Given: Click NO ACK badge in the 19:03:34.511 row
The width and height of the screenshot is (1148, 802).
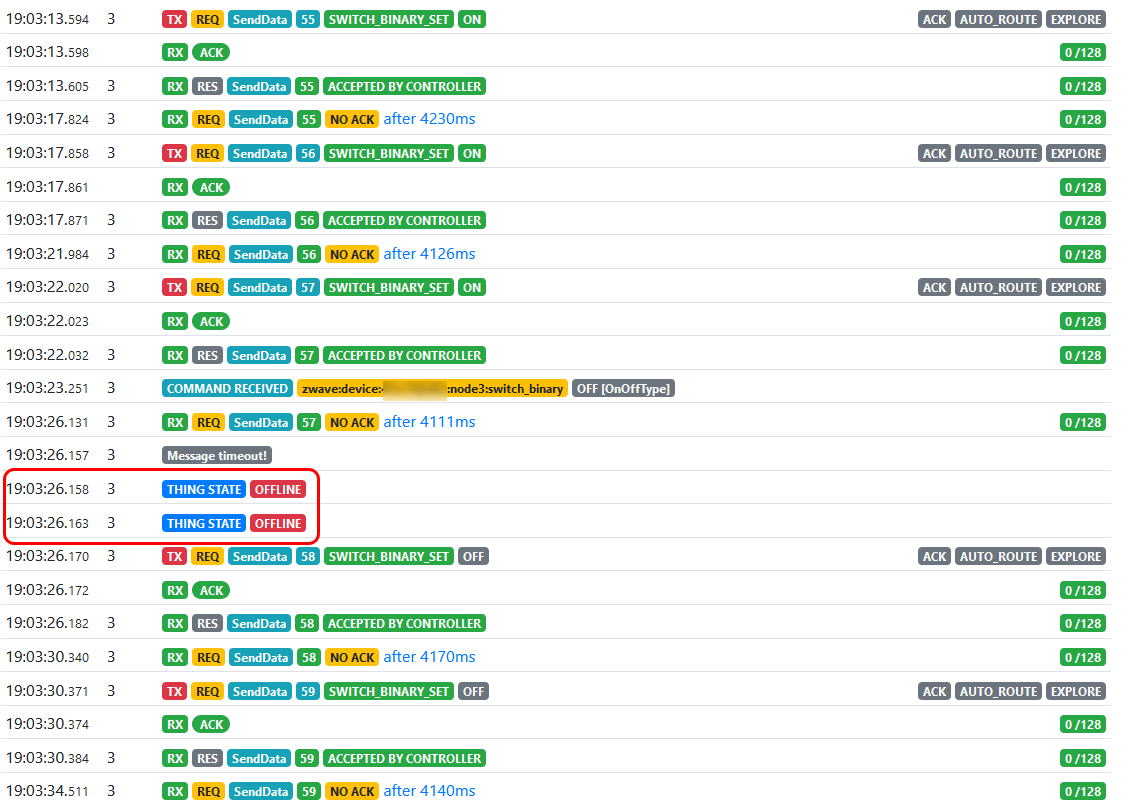Looking at the screenshot, I should click(351, 792).
